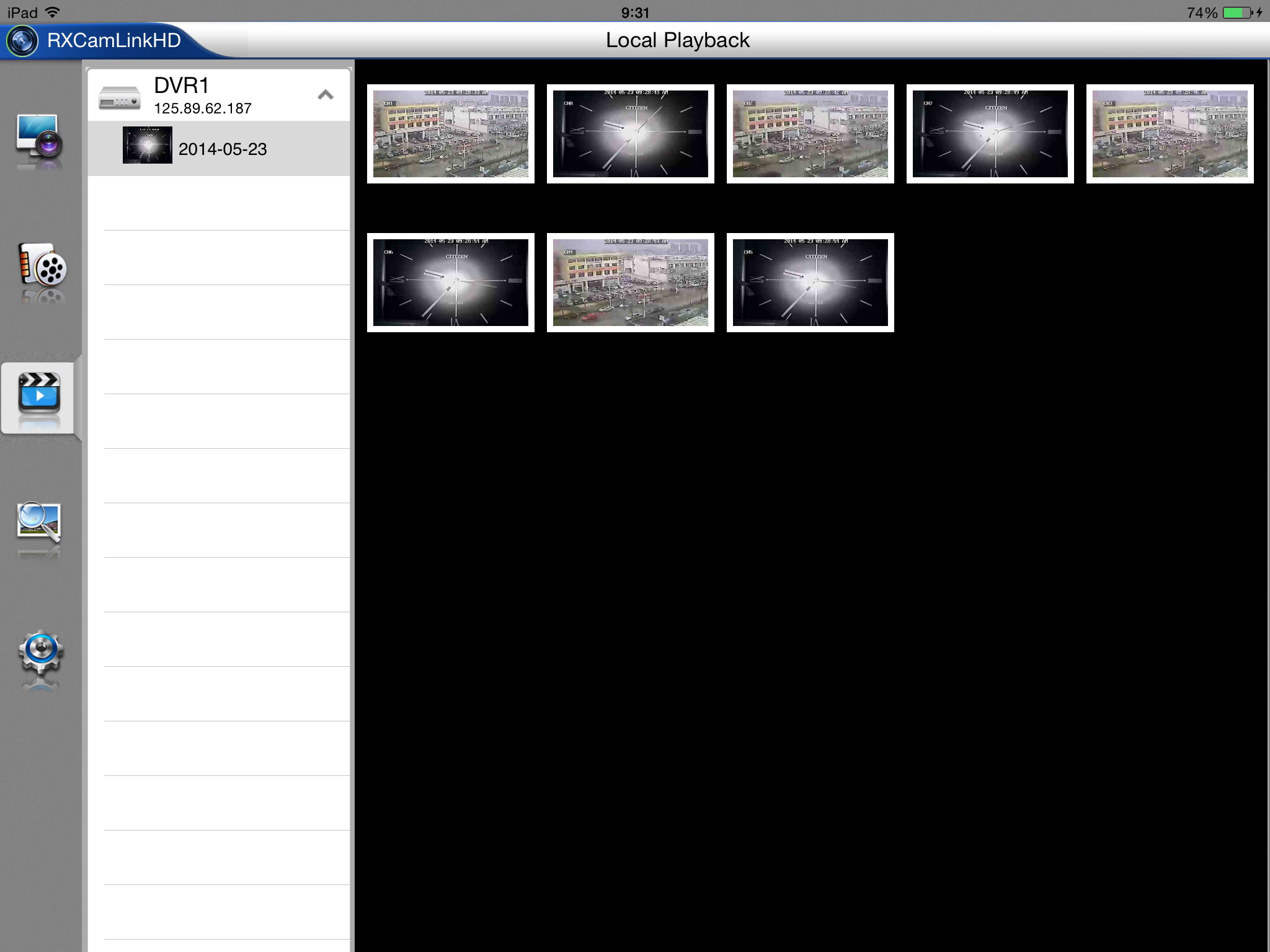
Task: Click the RXCamLinkHD camera lens logo
Action: point(22,41)
